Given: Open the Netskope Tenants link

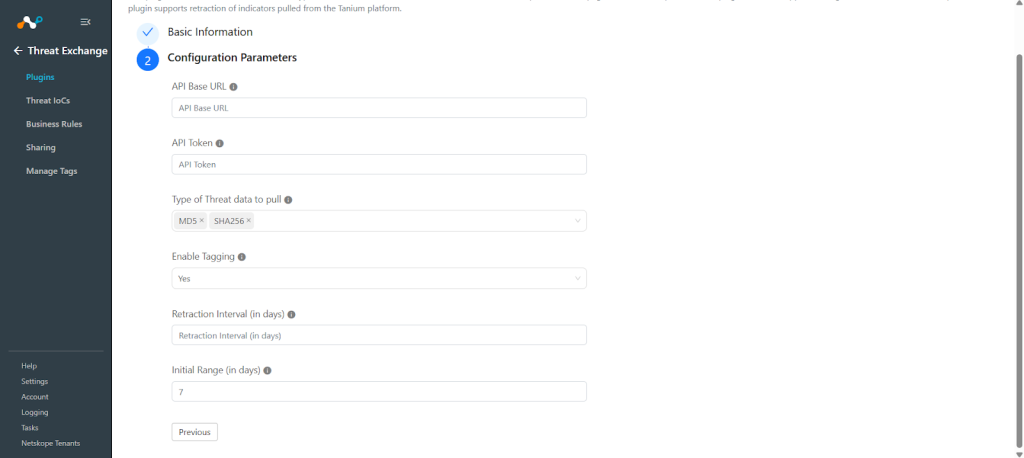Looking at the screenshot, I should (50, 443).
